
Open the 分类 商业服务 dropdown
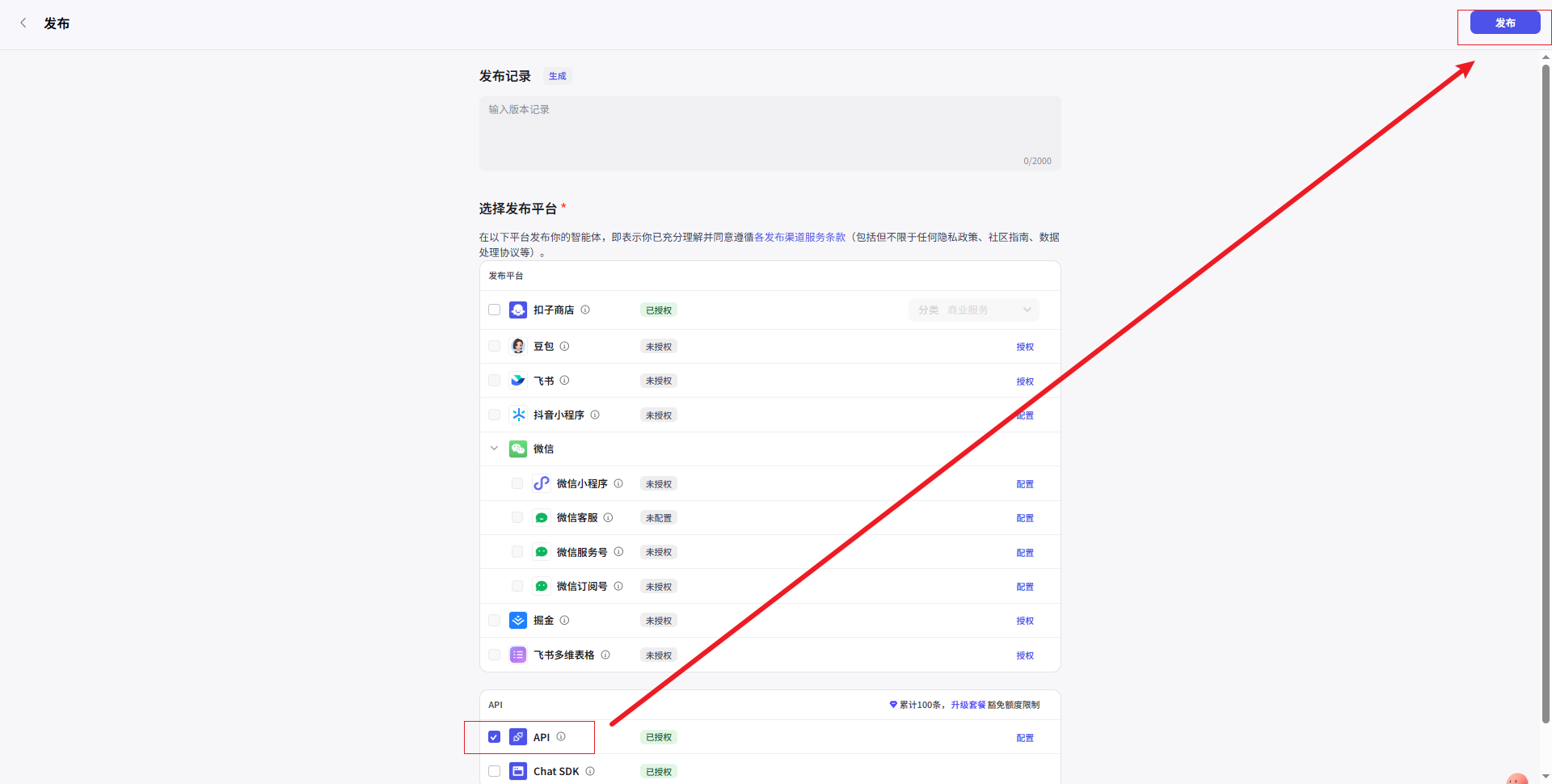(973, 310)
